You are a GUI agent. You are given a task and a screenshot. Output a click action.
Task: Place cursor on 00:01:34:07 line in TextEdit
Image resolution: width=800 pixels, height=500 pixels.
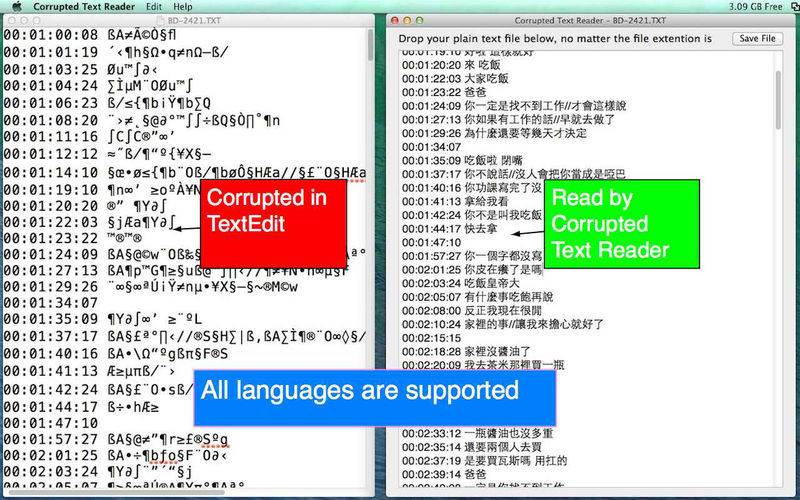pos(50,301)
